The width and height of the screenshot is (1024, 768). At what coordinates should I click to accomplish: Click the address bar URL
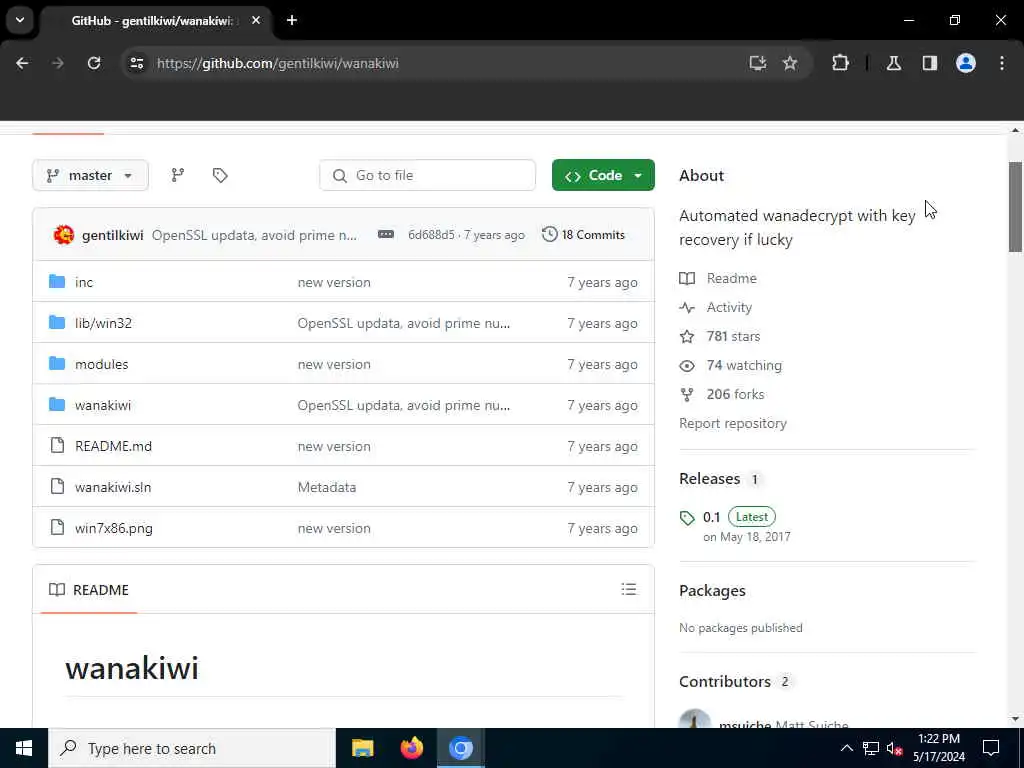278,63
